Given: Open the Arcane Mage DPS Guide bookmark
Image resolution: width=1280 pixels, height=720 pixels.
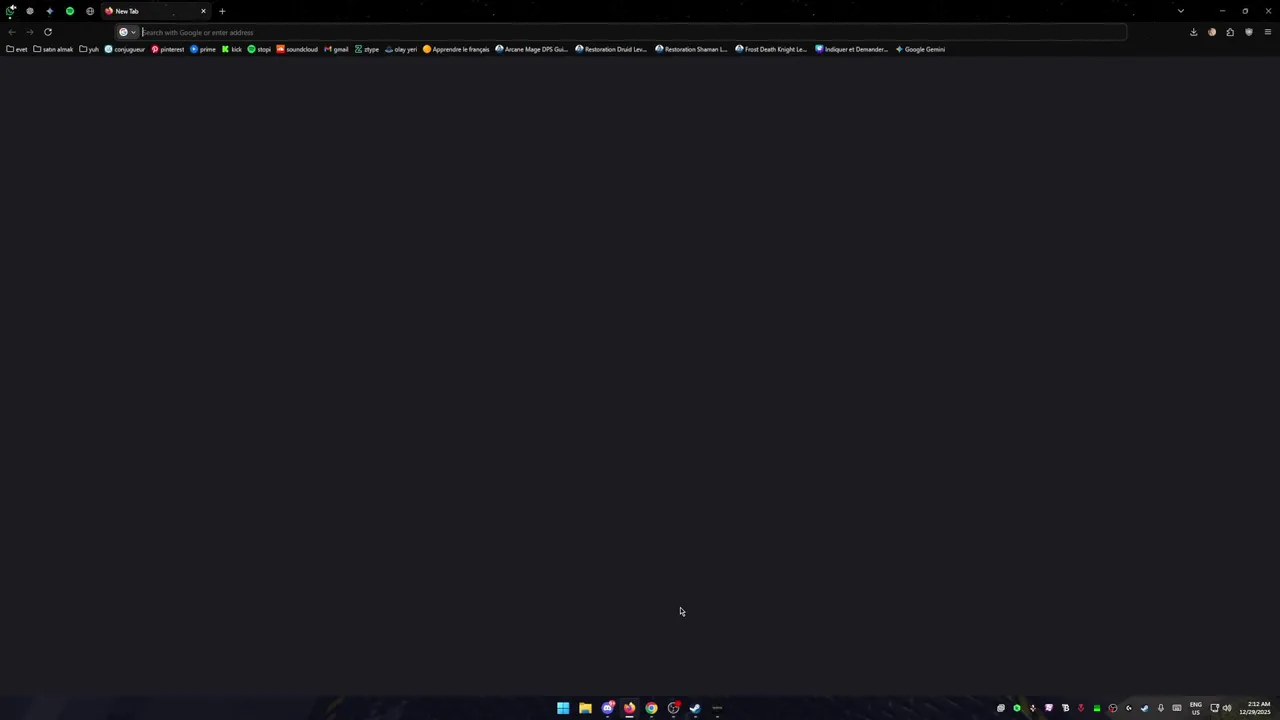Looking at the screenshot, I should pyautogui.click(x=531, y=49).
